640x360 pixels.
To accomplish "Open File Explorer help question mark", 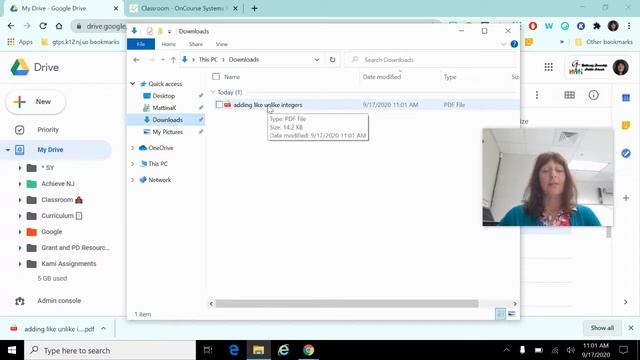I will 514,44.
